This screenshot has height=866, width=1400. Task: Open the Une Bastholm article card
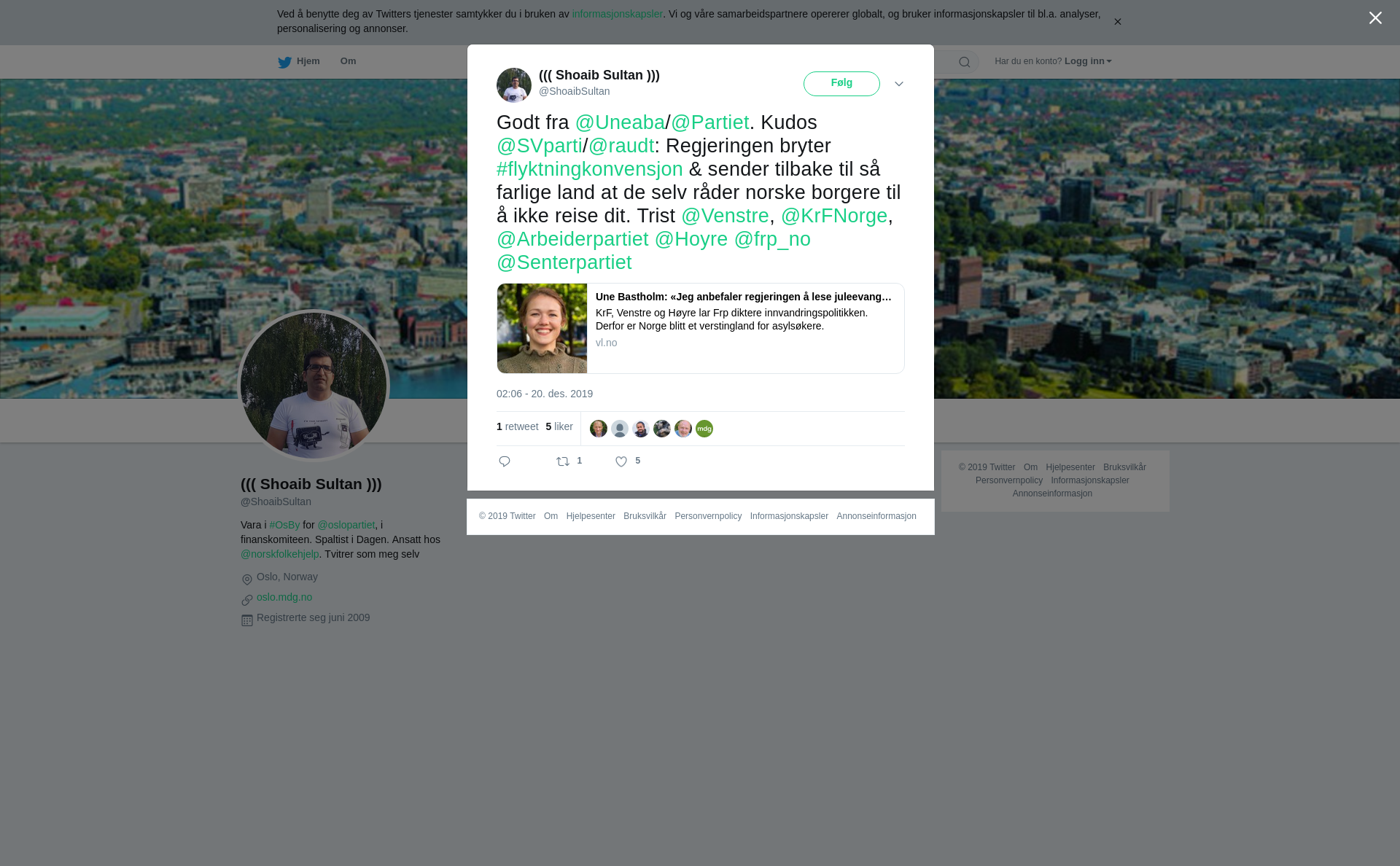coord(701,328)
